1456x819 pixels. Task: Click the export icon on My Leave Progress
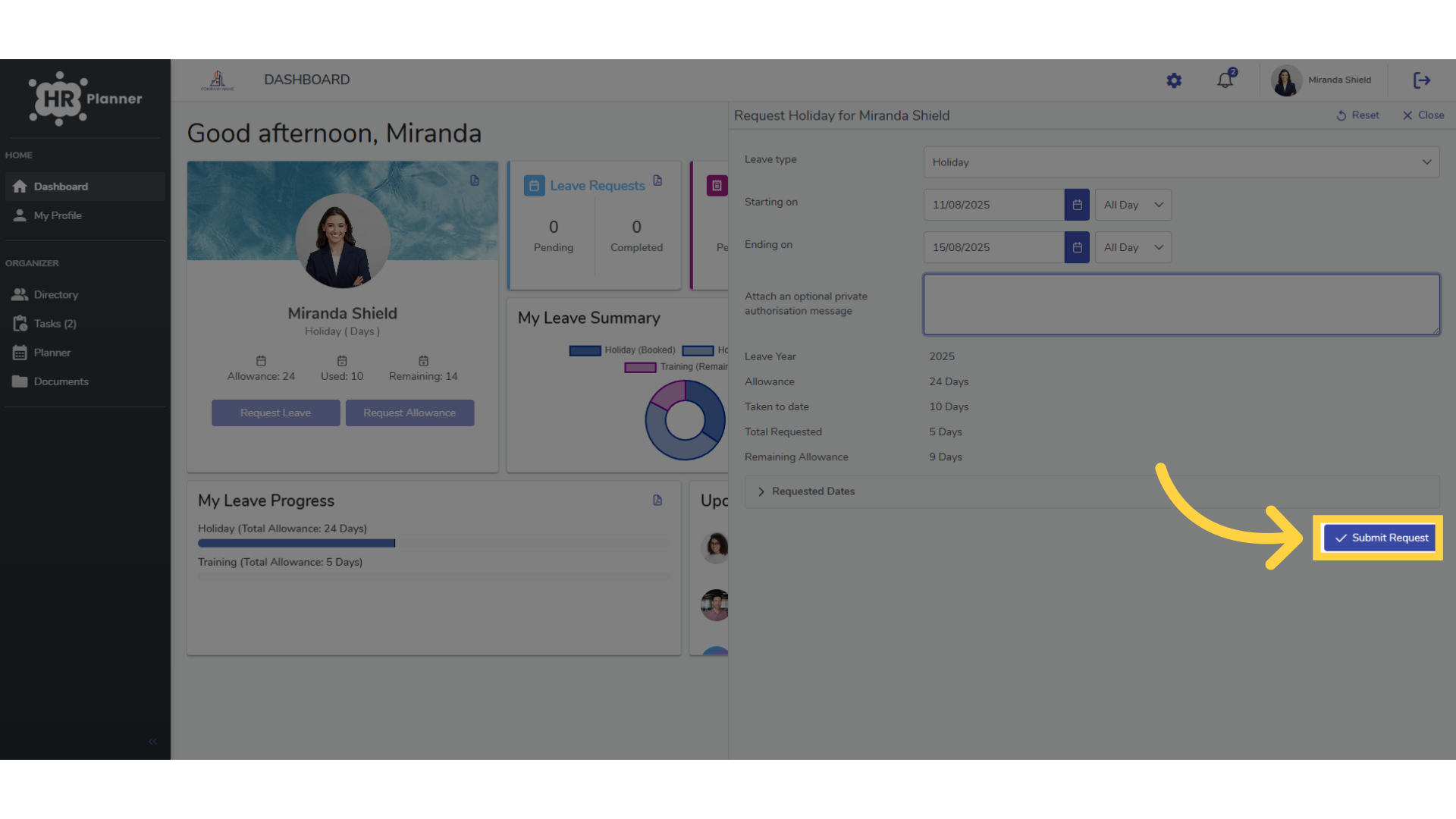657,500
